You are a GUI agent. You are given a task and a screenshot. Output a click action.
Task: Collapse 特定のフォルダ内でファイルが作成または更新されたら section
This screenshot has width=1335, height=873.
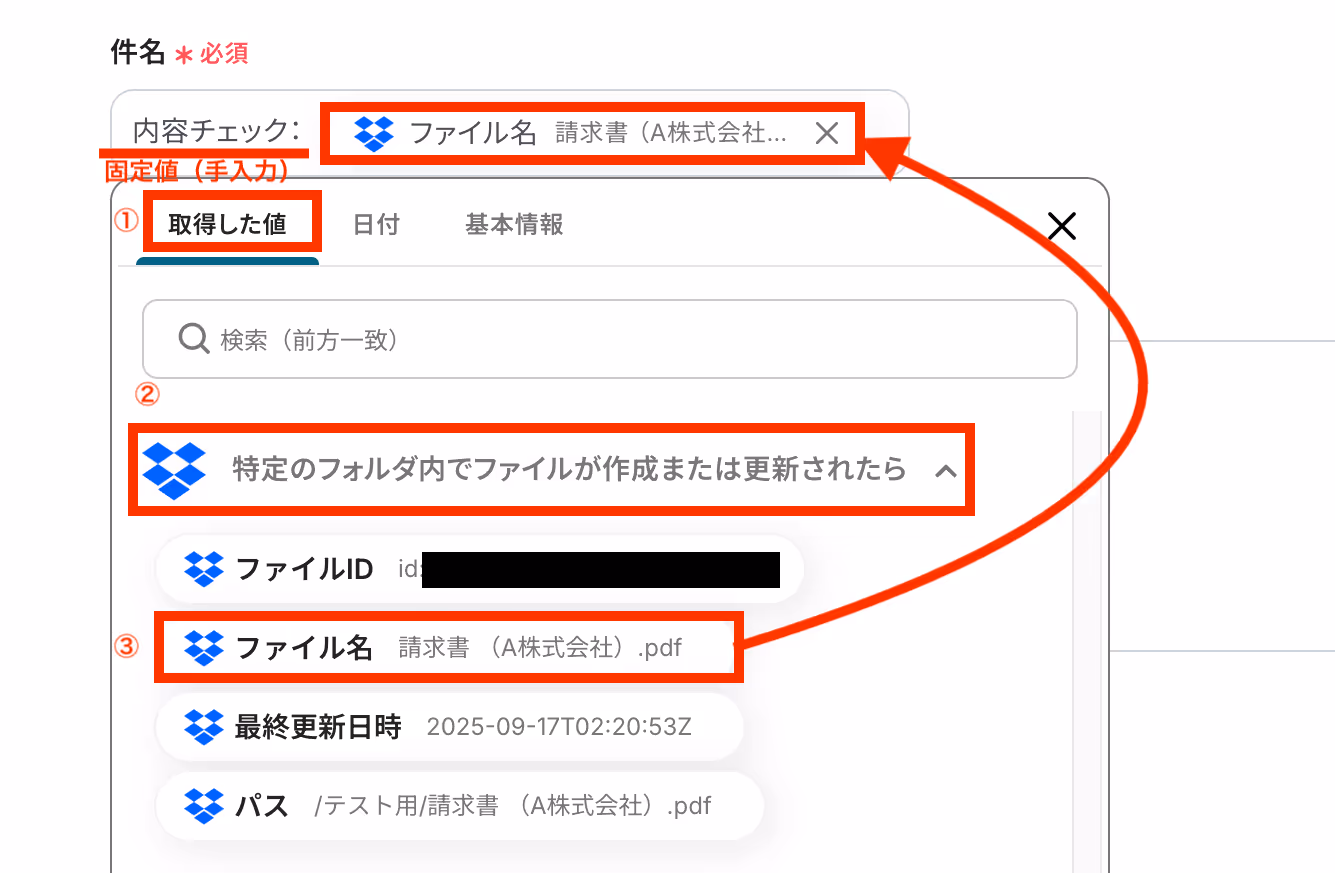[x=550, y=470]
